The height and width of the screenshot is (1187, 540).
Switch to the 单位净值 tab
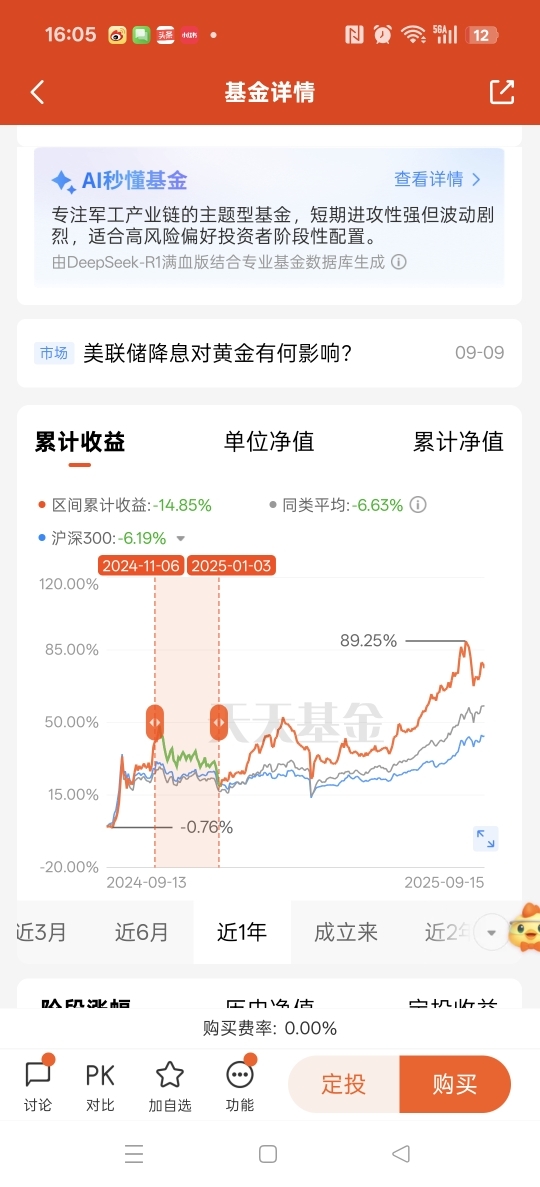tap(269, 441)
